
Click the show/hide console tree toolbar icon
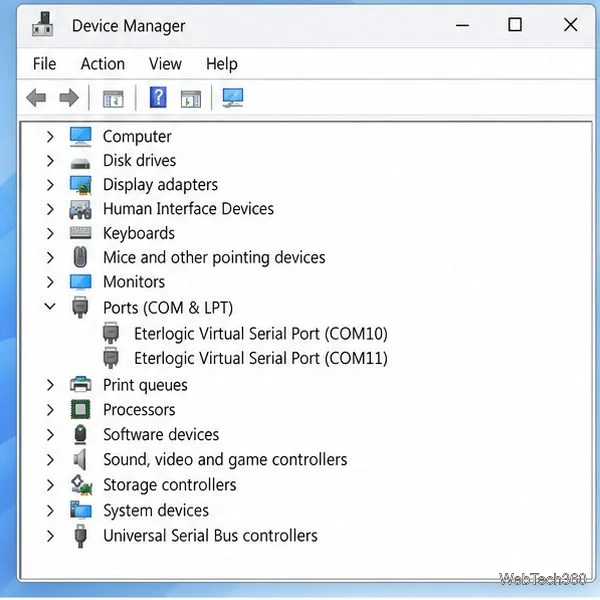click(113, 99)
